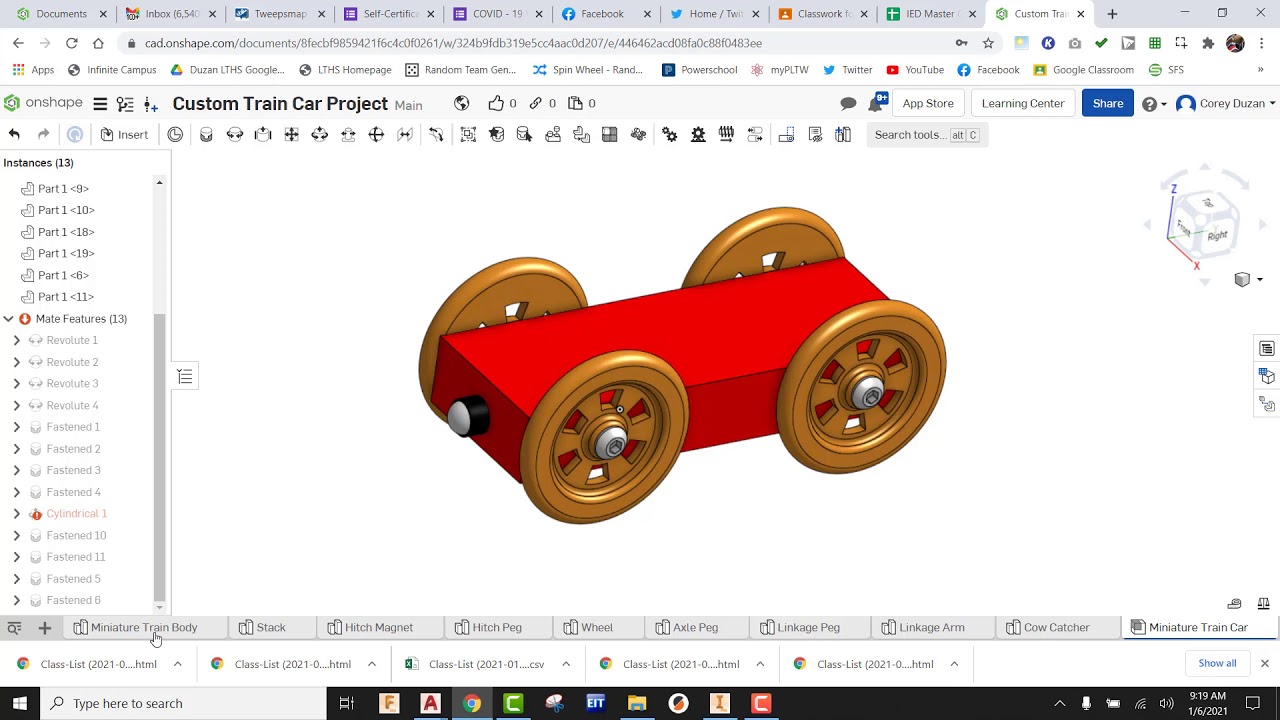Viewport: 1280px width, 720px height.
Task: Select the Pin slot mate tool
Action: (x=348, y=134)
